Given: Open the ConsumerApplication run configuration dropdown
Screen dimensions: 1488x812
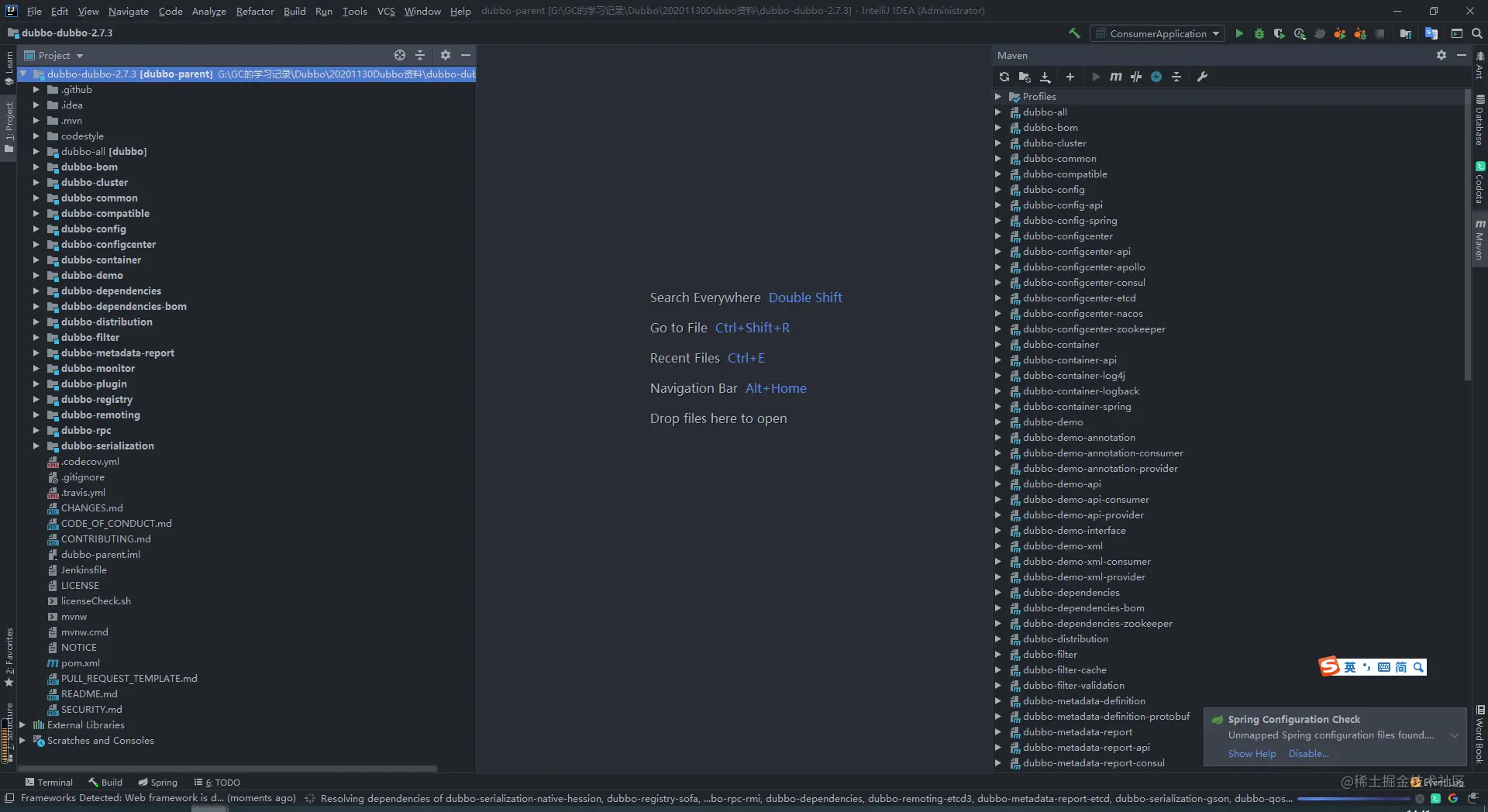Looking at the screenshot, I should (1158, 33).
